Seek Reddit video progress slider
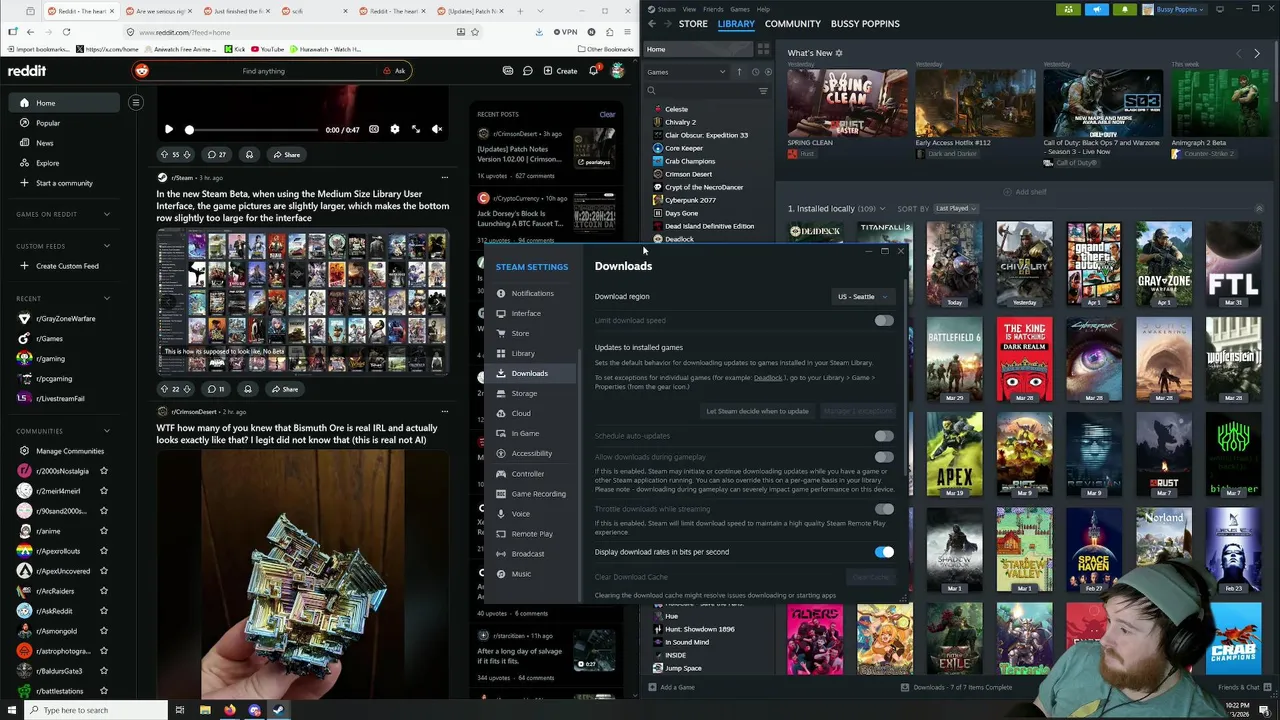This screenshot has width=1280, height=720. pos(253,130)
